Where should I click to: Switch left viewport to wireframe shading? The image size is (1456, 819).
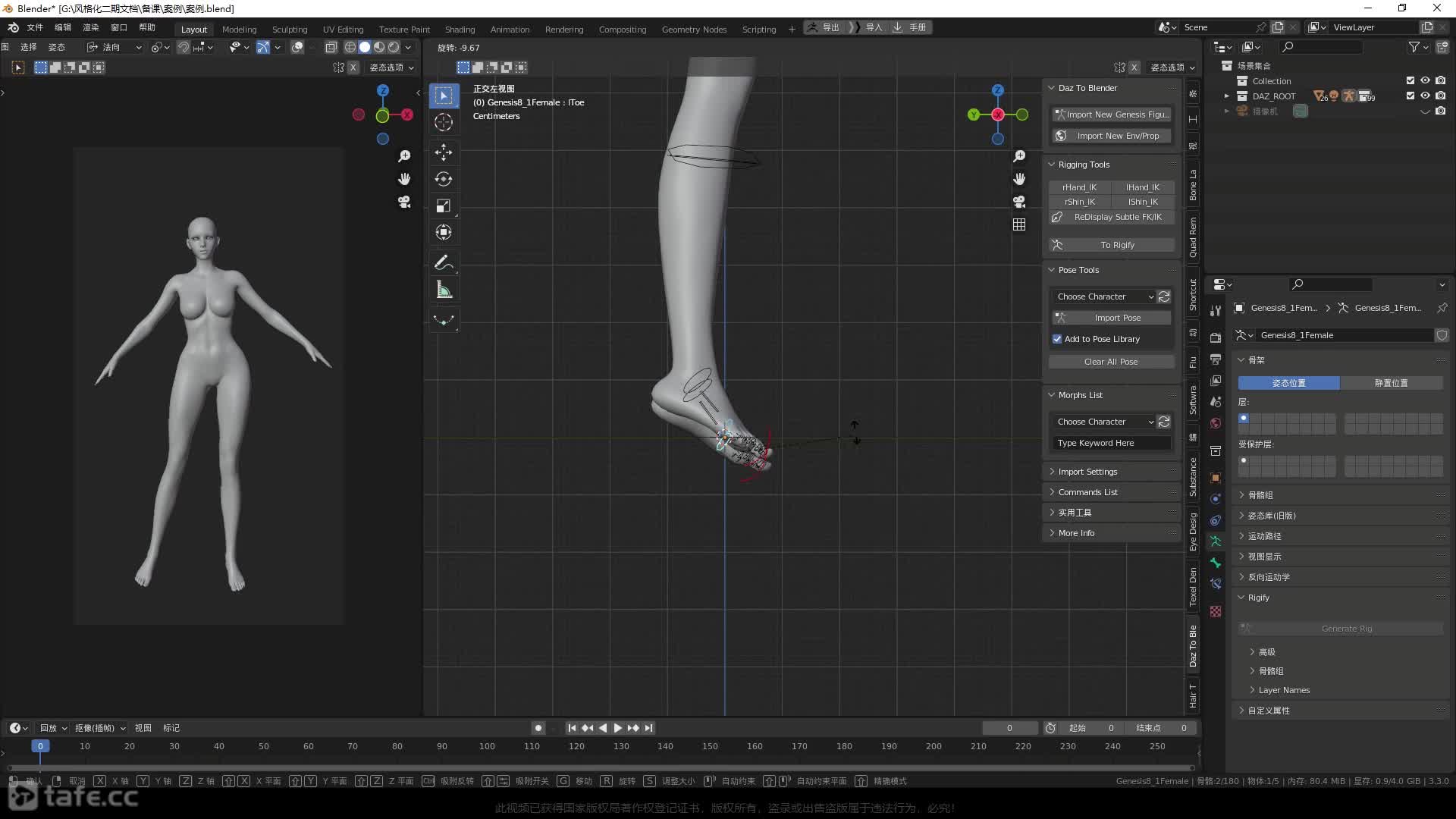(350, 47)
